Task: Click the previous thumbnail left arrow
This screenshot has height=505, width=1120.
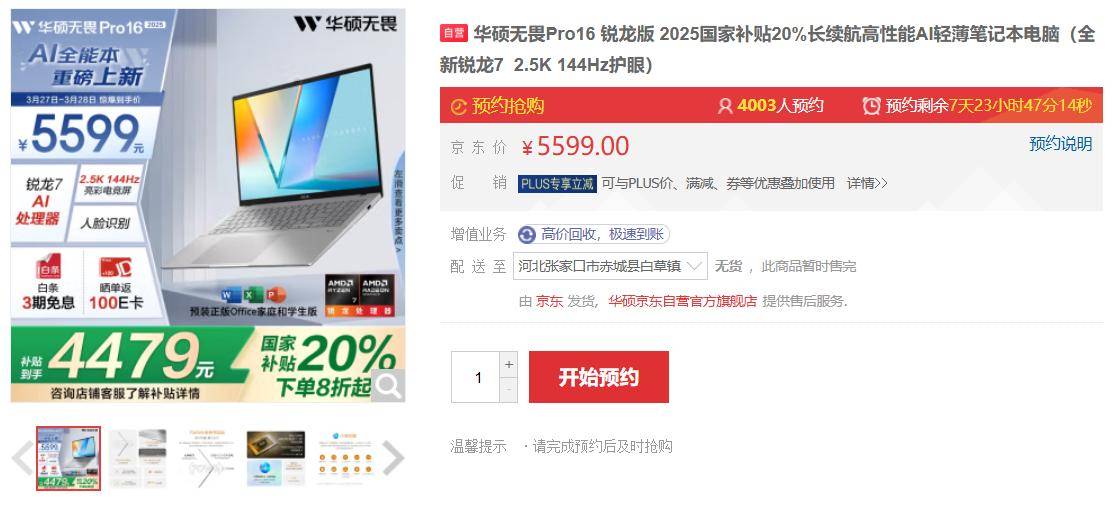Action: (21, 458)
